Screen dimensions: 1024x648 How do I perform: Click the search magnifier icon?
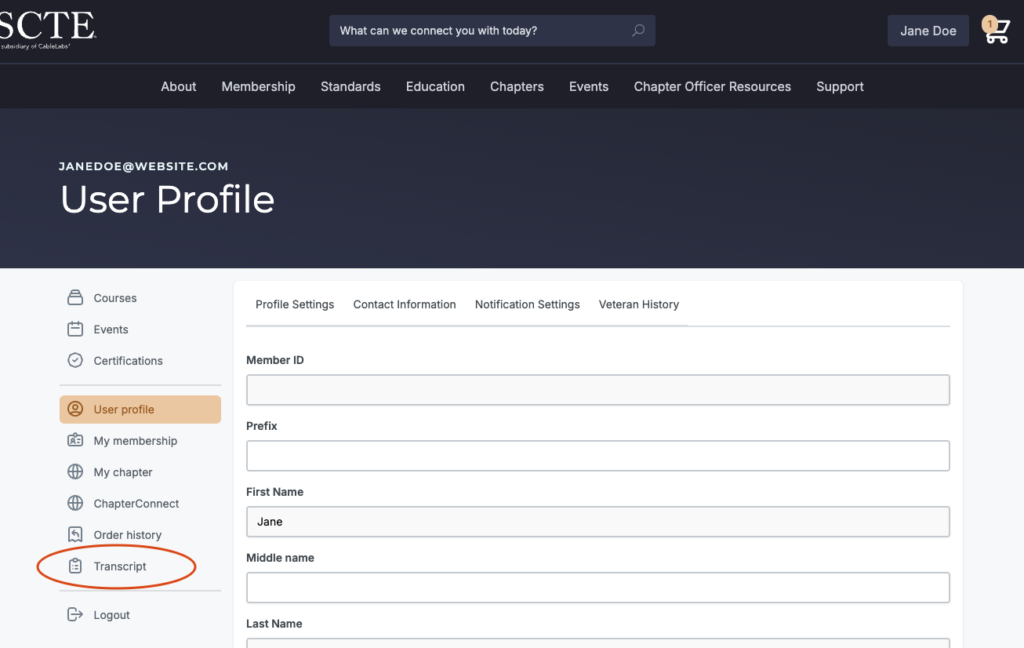pyautogui.click(x=638, y=31)
